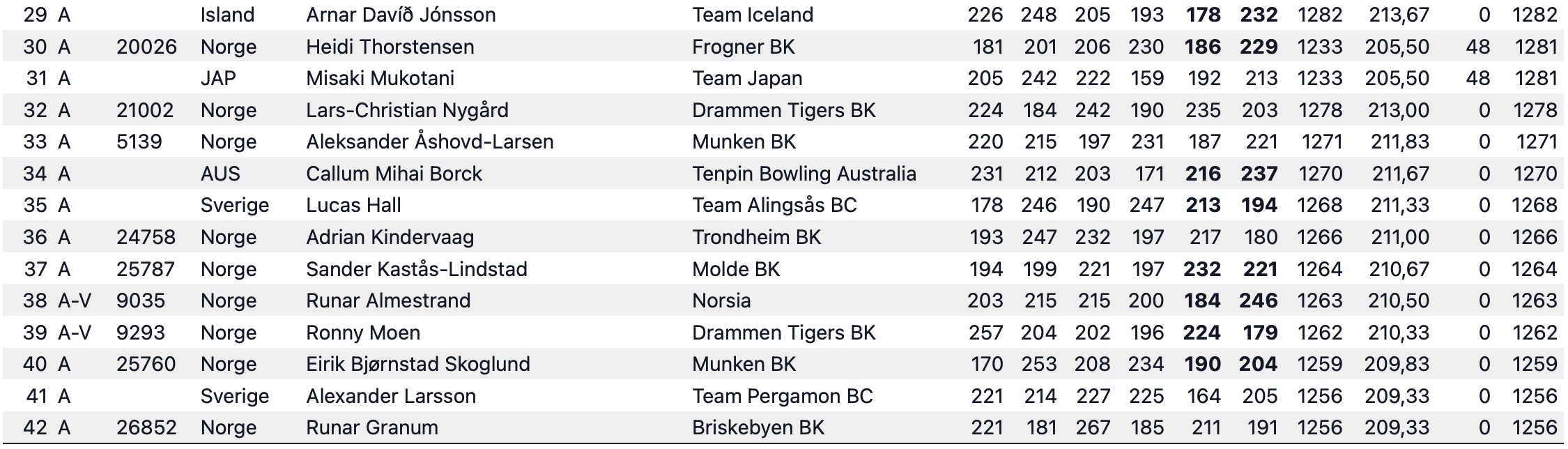This screenshot has height=449, width=1568.
Task: Select the 267 game score for Runar Granum
Action: pos(1092,427)
